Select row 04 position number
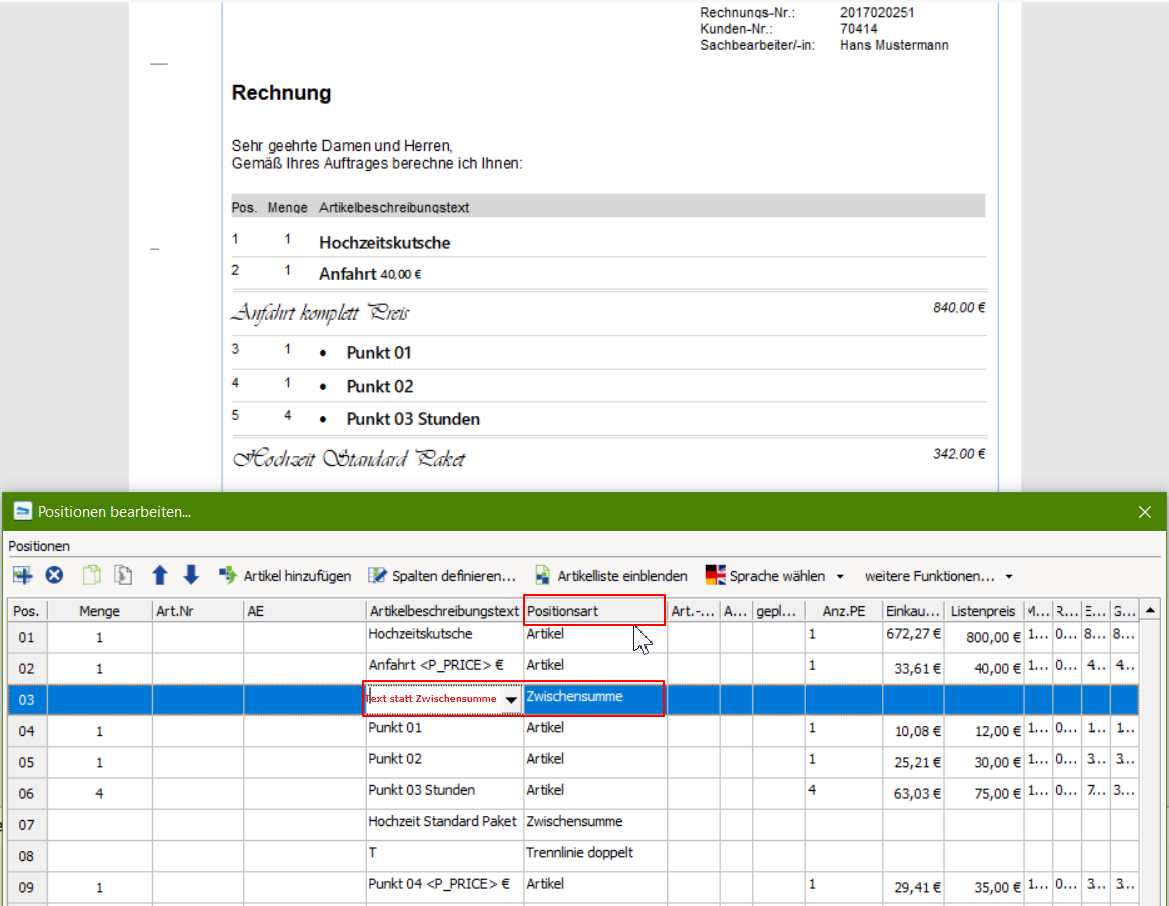The image size is (1169, 906). 27,732
